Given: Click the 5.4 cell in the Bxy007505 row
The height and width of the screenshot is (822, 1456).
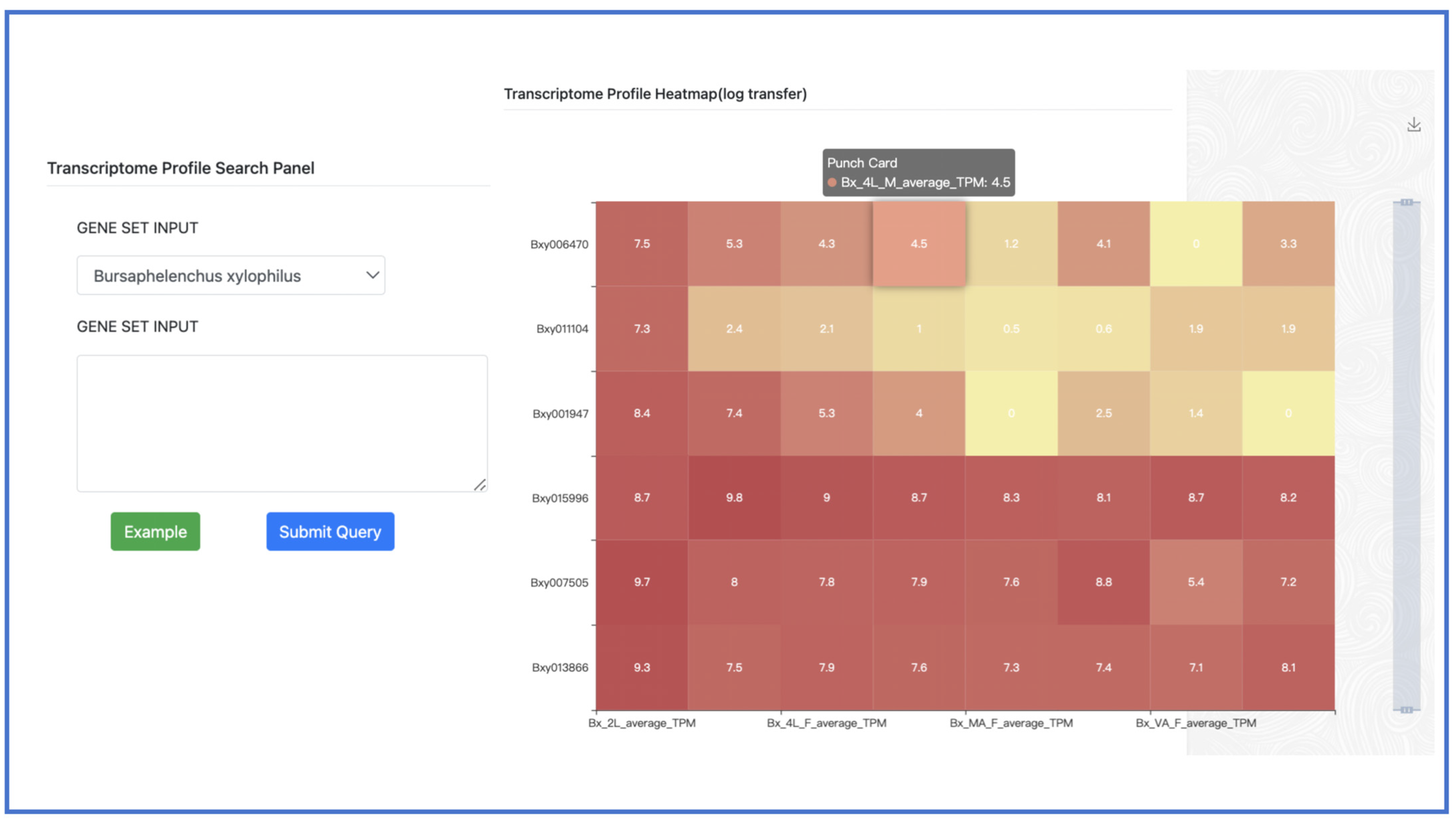Looking at the screenshot, I should pos(1196,582).
